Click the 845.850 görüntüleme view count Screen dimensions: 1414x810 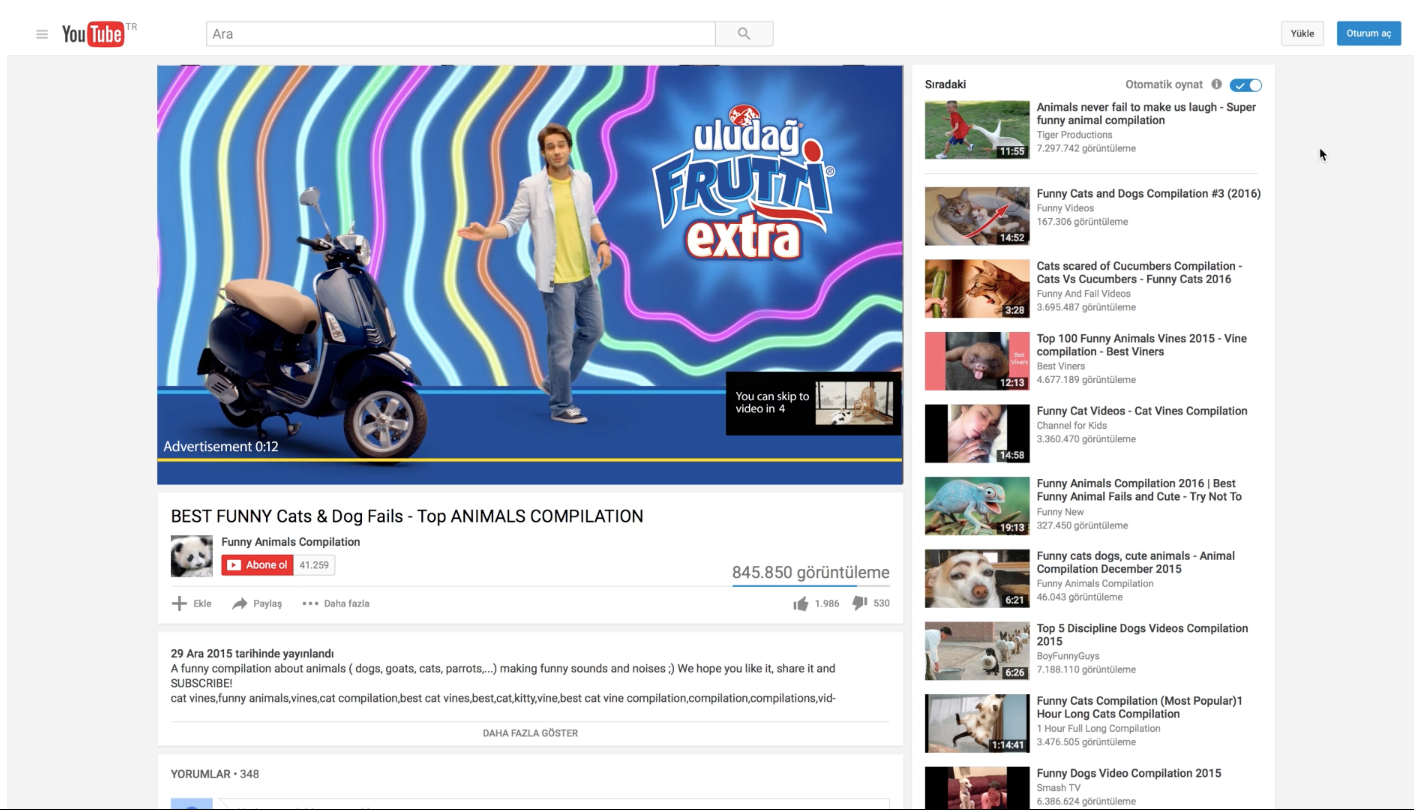pos(810,573)
